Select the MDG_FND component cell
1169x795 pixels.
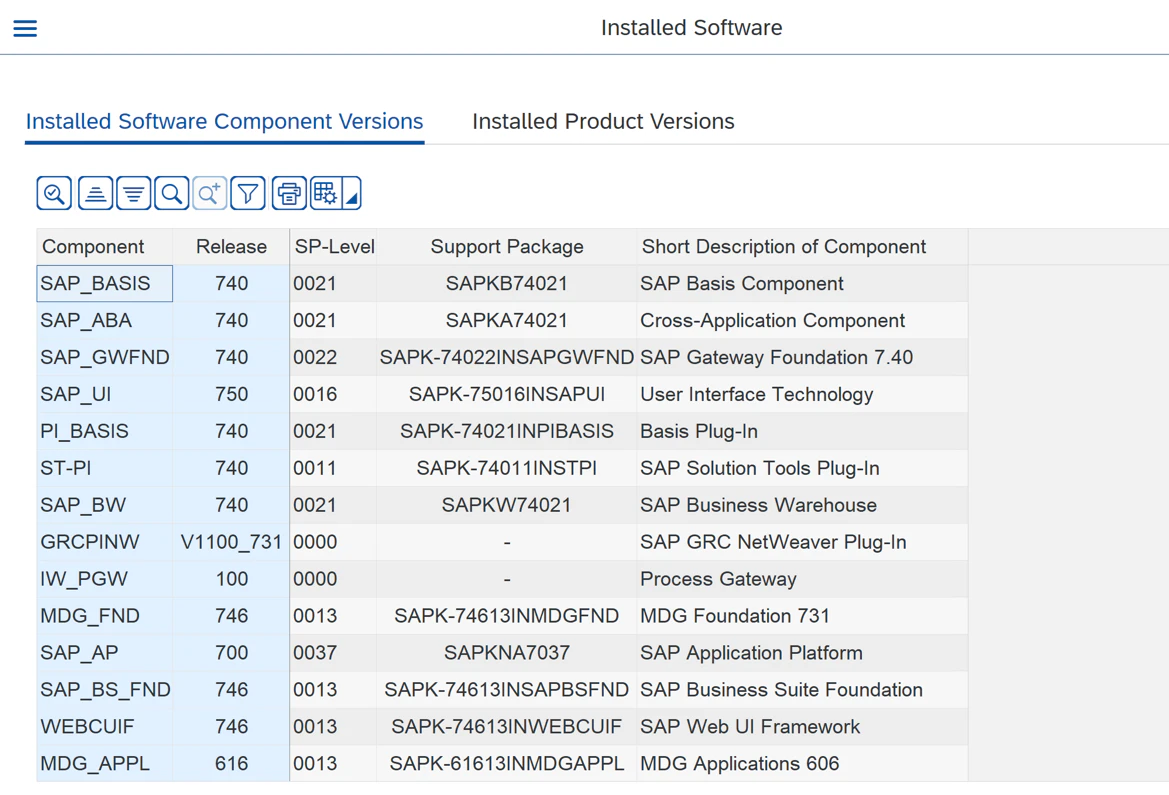(x=104, y=616)
